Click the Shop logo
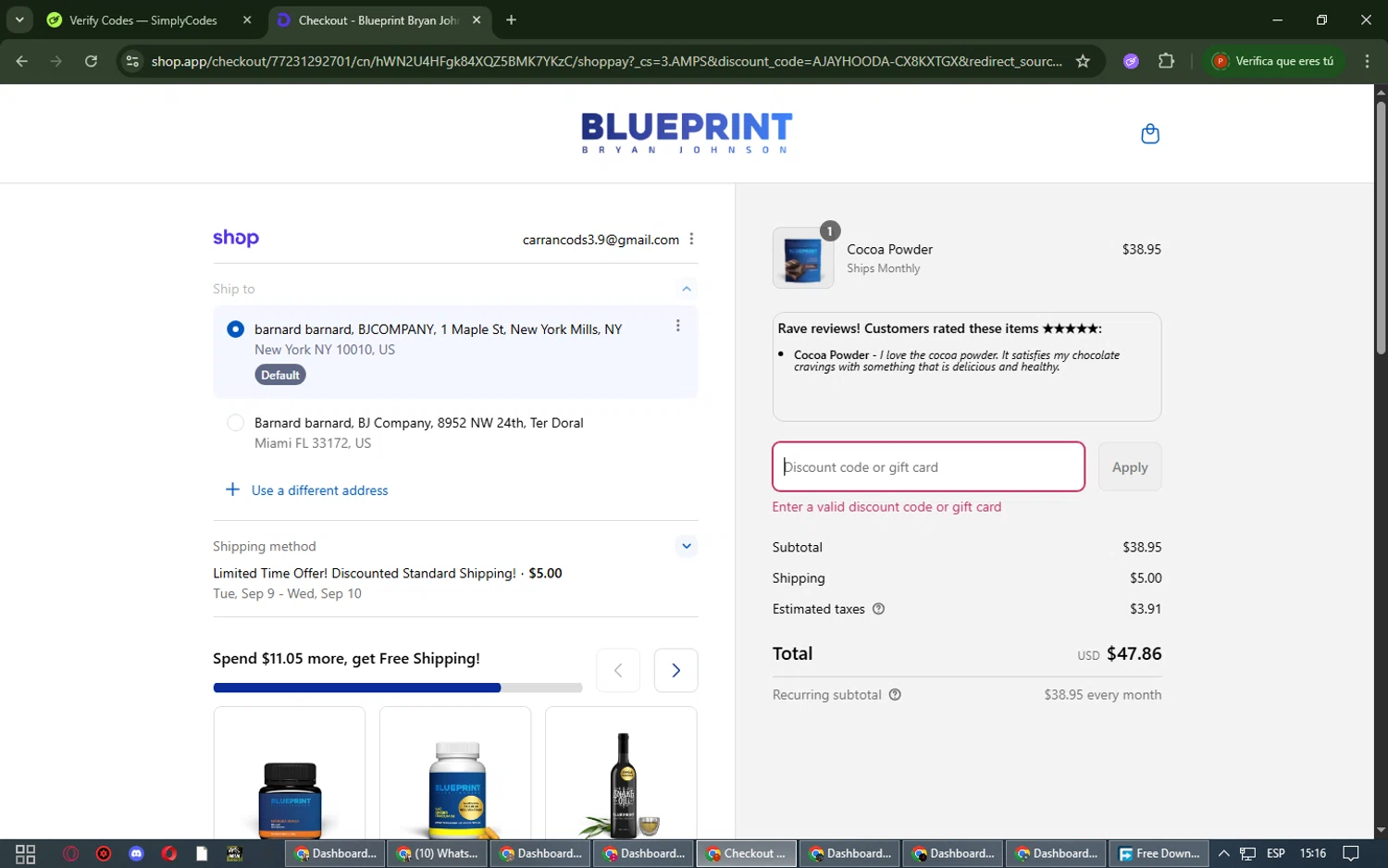The height and width of the screenshot is (868, 1388). (x=236, y=238)
